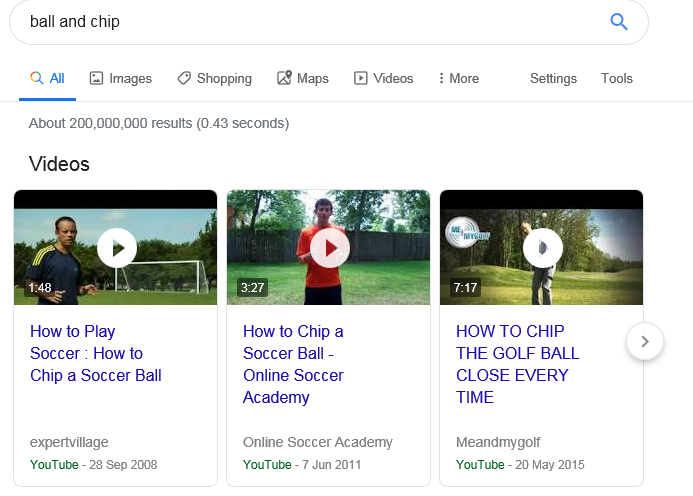Click the Maps tab pin icon
Screen dimensions: 693x496
click(x=284, y=78)
